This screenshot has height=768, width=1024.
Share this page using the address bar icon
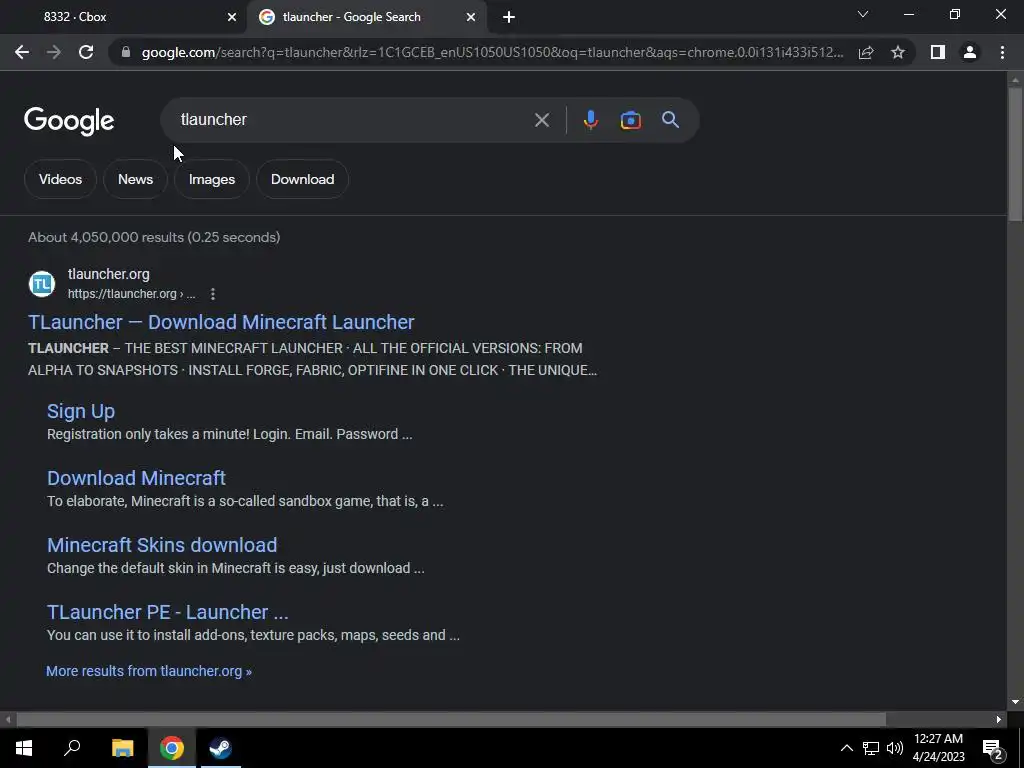[866, 52]
